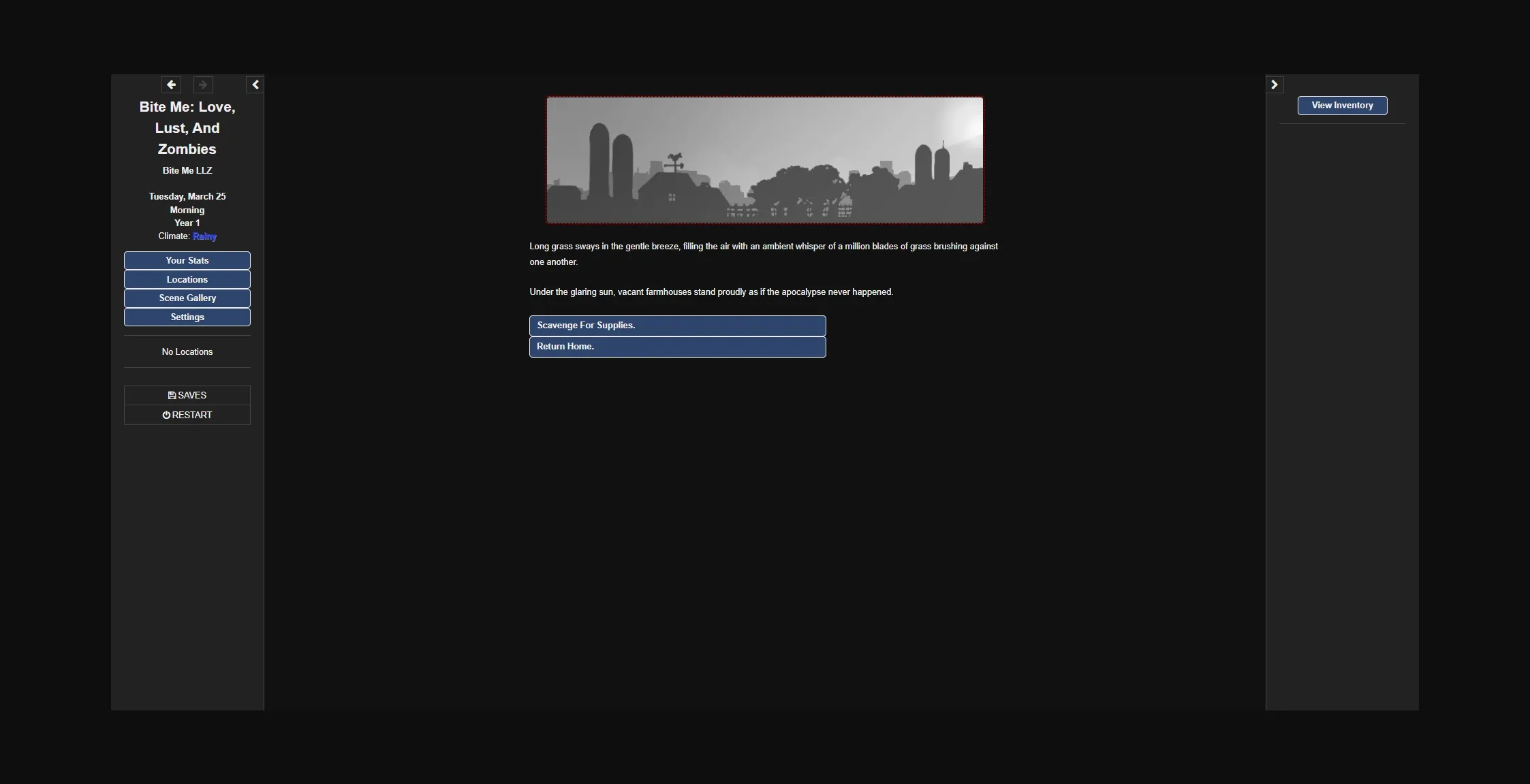Click the game title heading

(x=187, y=128)
